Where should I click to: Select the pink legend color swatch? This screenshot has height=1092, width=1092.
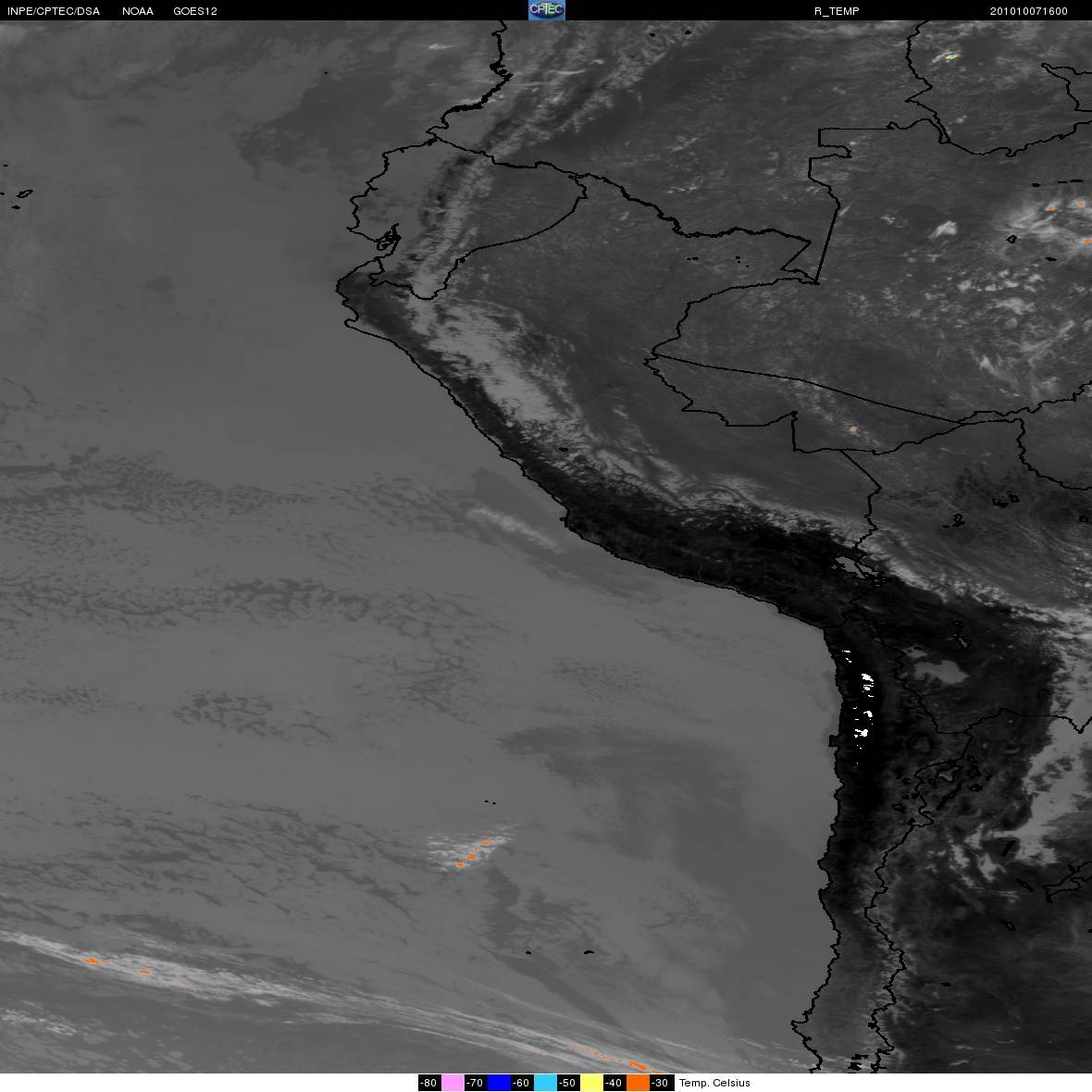click(x=453, y=1083)
